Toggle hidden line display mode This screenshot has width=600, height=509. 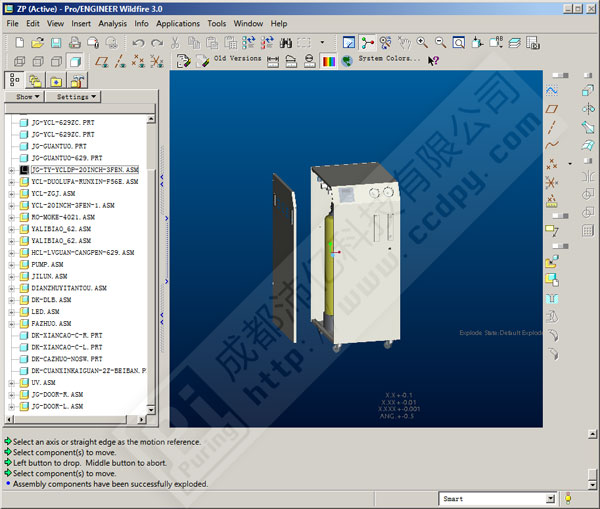[x=38, y=61]
